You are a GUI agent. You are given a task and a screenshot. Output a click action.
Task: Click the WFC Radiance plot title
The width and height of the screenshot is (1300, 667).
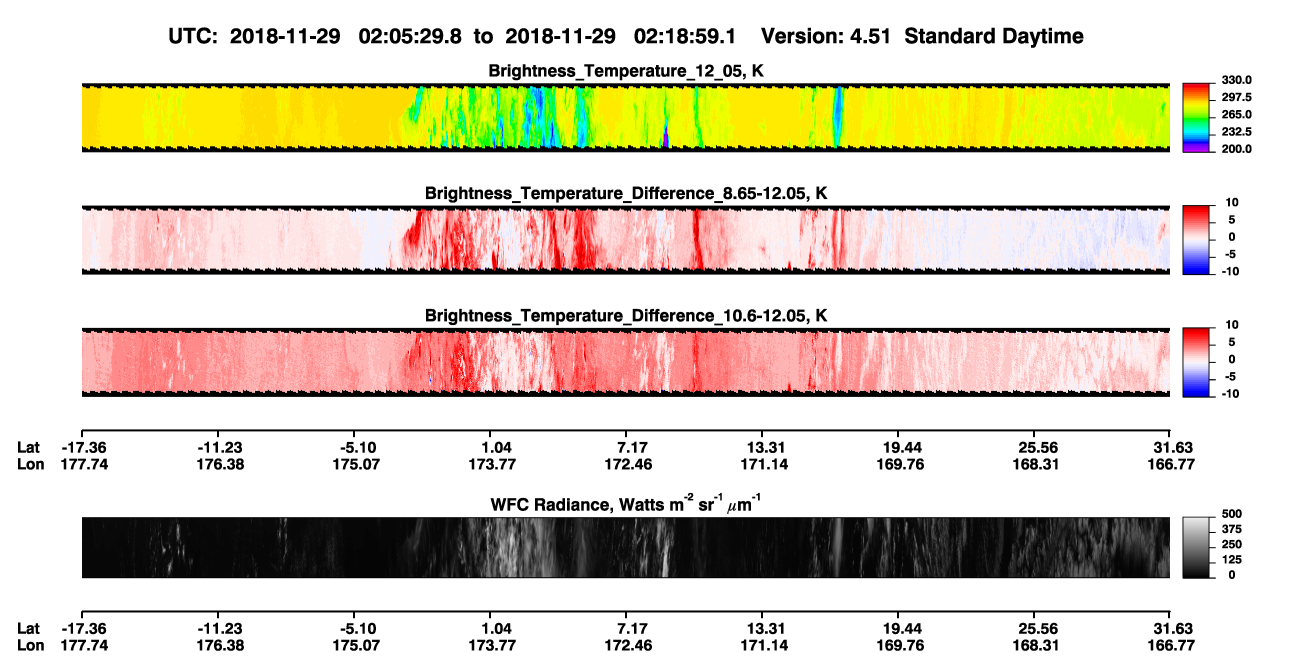click(x=626, y=503)
